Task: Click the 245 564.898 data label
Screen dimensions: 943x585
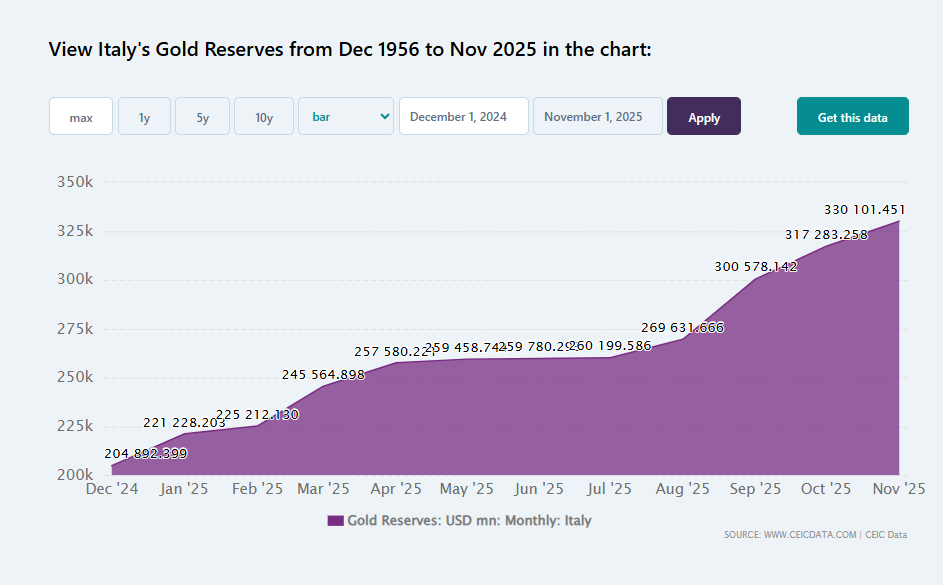Action: (x=323, y=374)
